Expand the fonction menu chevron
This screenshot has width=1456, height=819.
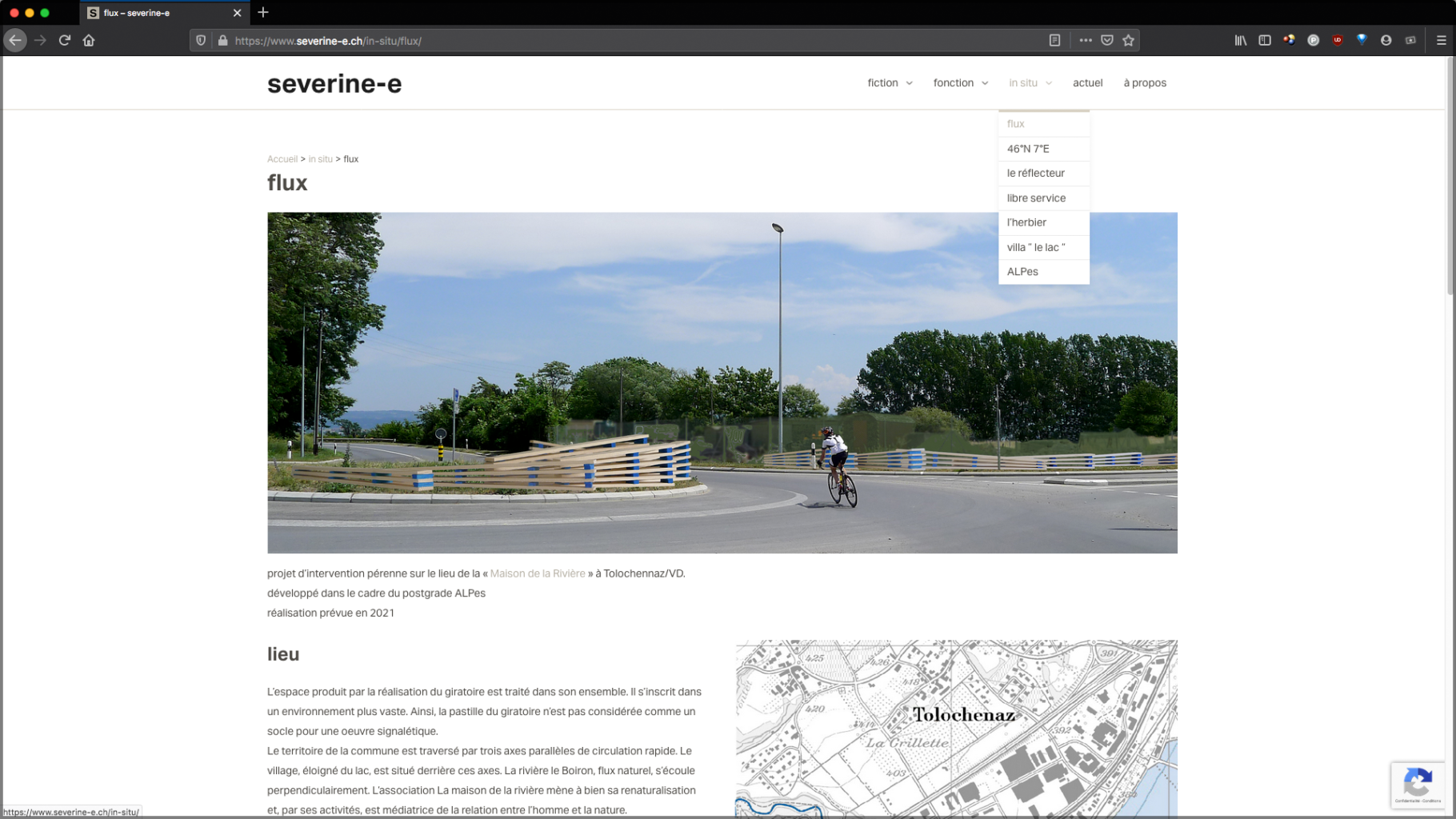985,83
